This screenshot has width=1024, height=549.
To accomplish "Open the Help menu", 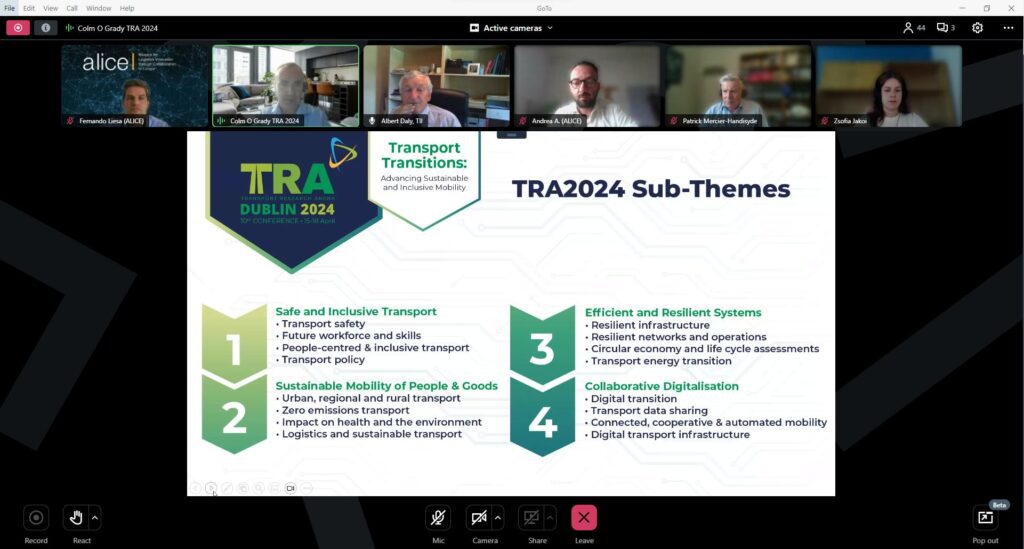I will [x=127, y=8].
